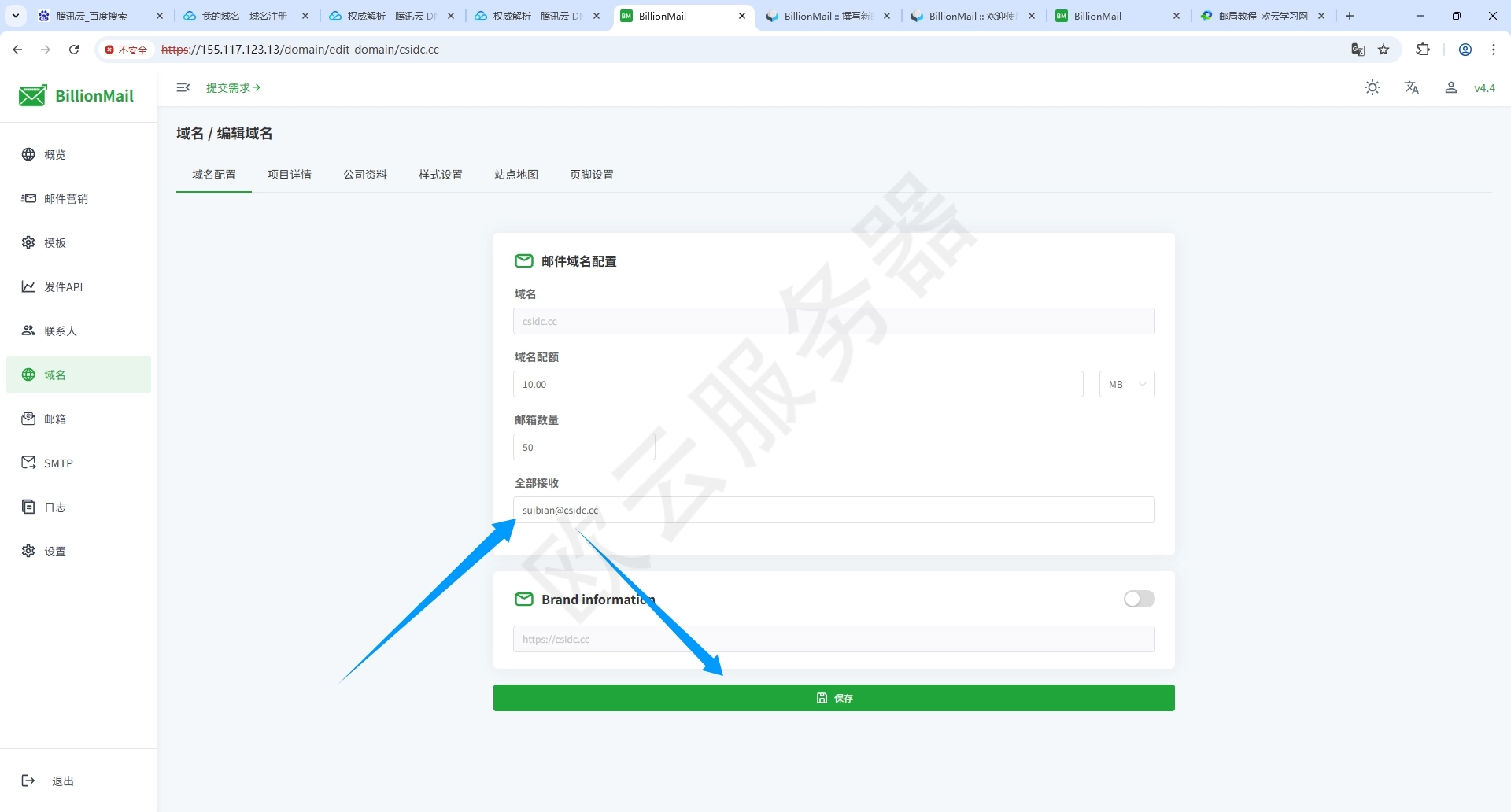Screen dimensions: 1511x812
Task: Close the active BillionMail browser tab
Action: tap(742, 16)
